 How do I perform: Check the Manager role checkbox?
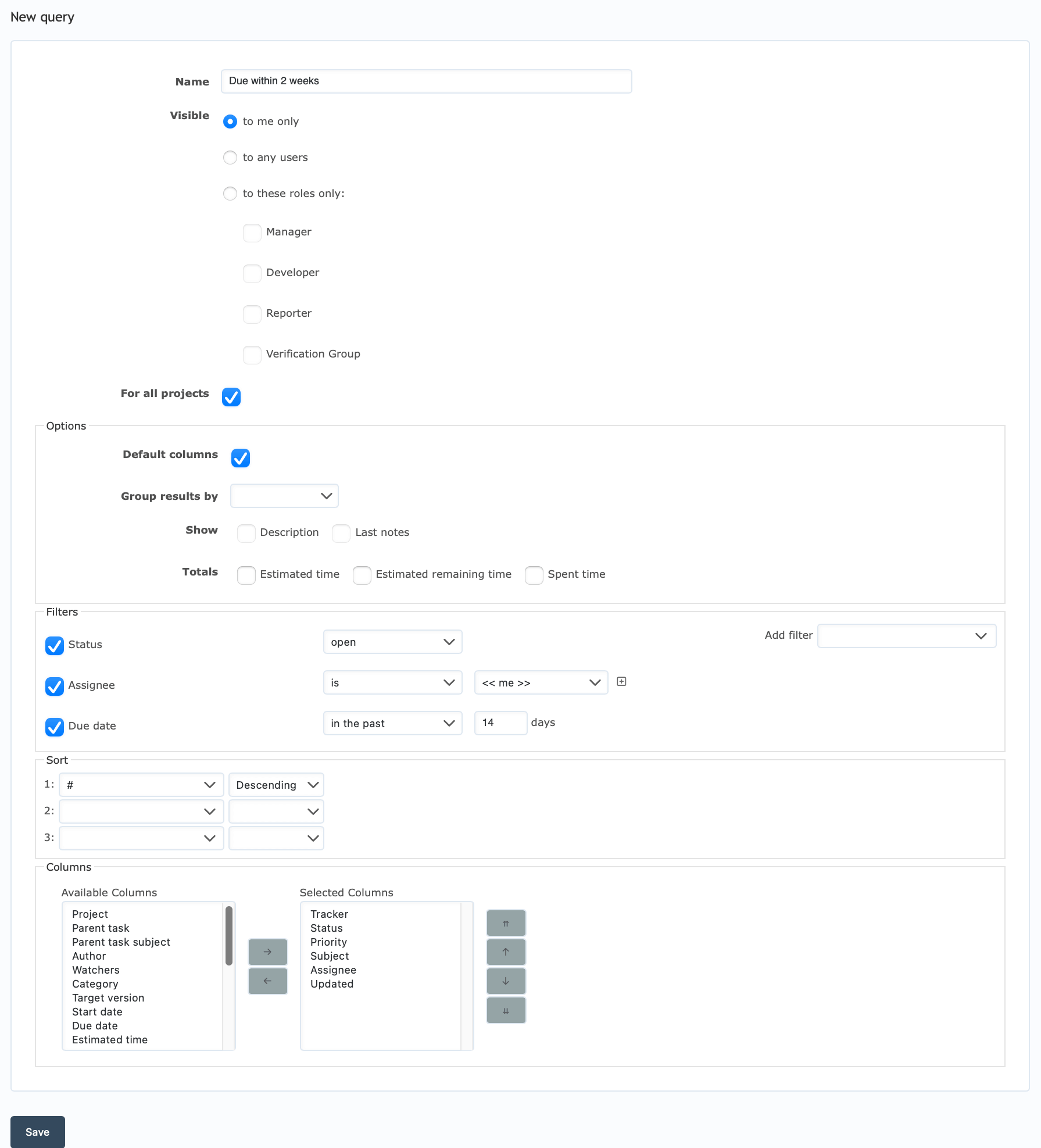(x=252, y=233)
